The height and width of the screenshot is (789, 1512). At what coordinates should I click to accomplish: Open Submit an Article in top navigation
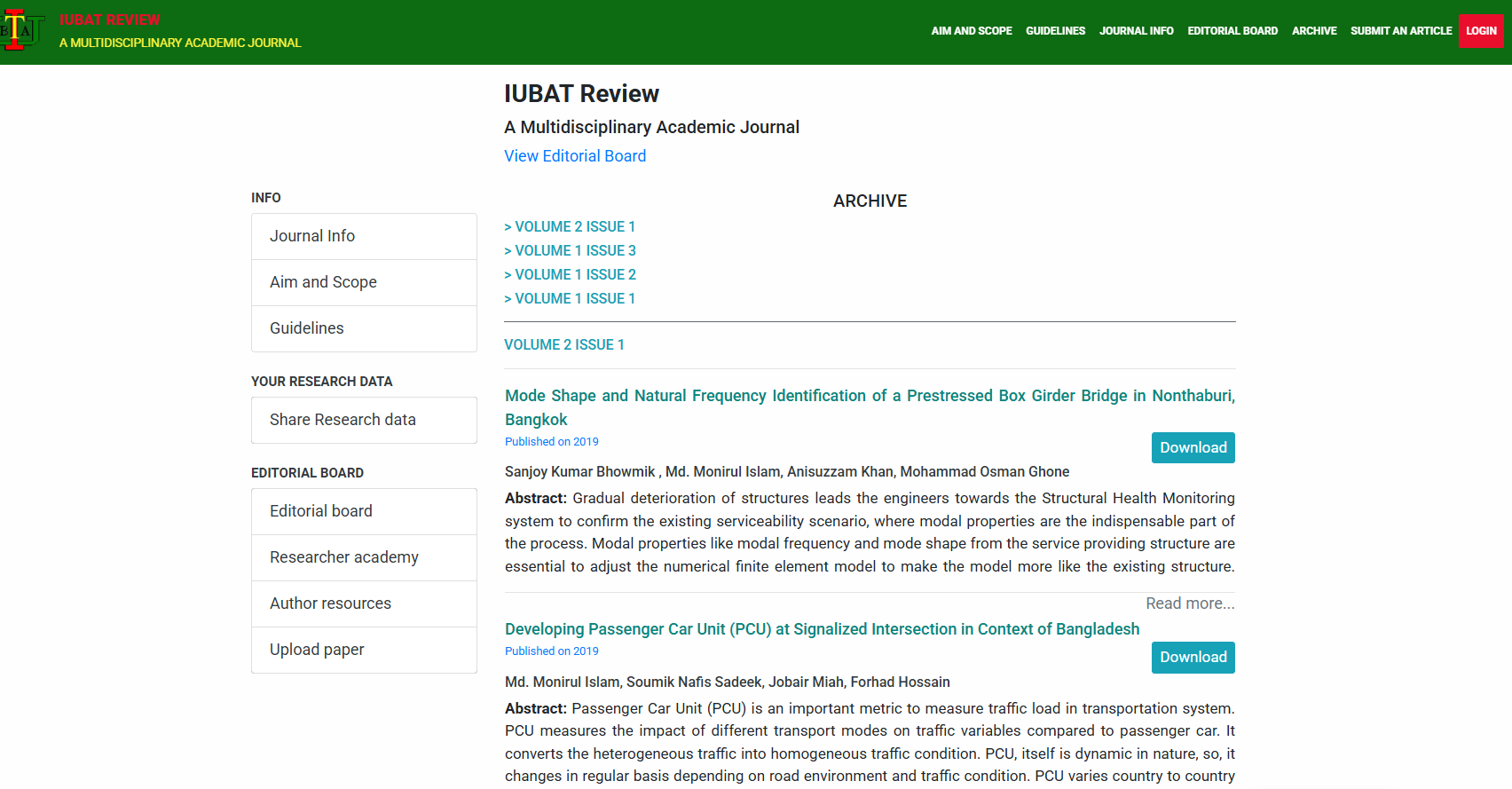point(1401,31)
